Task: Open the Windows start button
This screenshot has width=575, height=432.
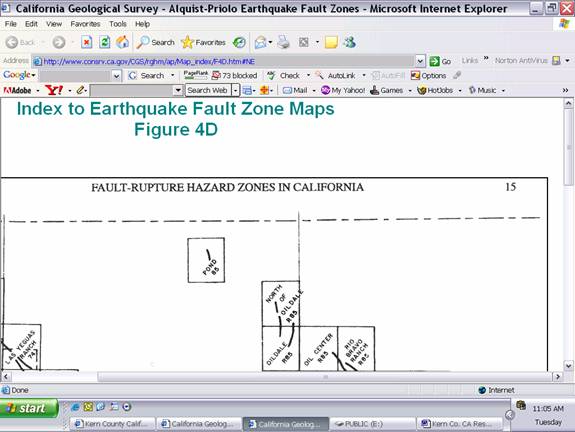Action: (x=29, y=409)
